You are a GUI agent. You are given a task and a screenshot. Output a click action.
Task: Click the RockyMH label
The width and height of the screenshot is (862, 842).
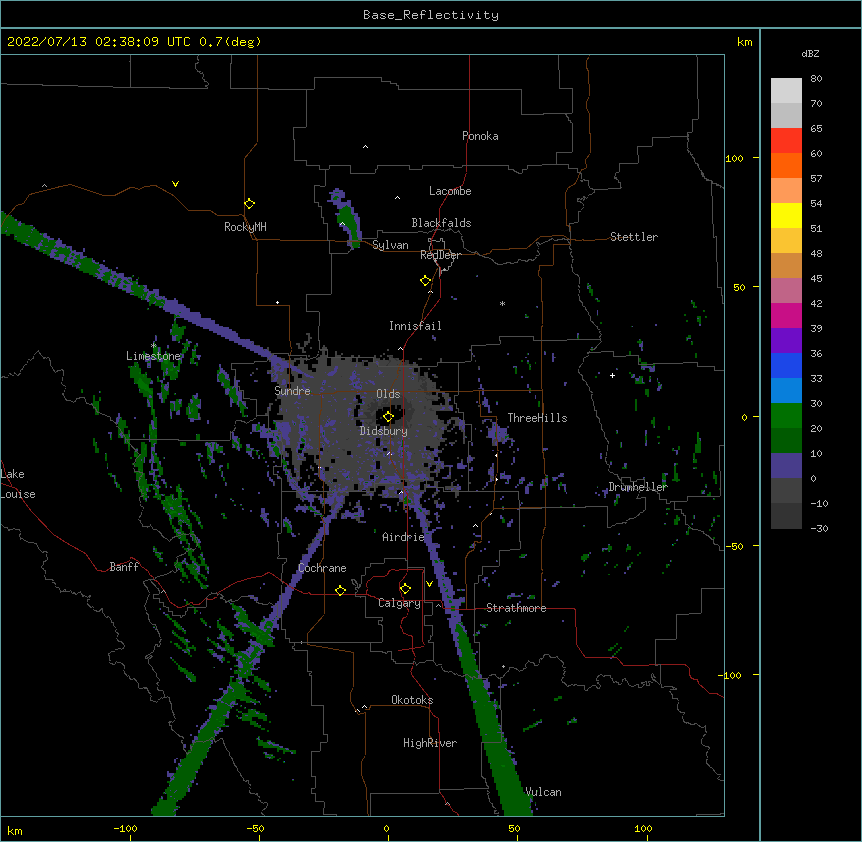[x=245, y=227]
